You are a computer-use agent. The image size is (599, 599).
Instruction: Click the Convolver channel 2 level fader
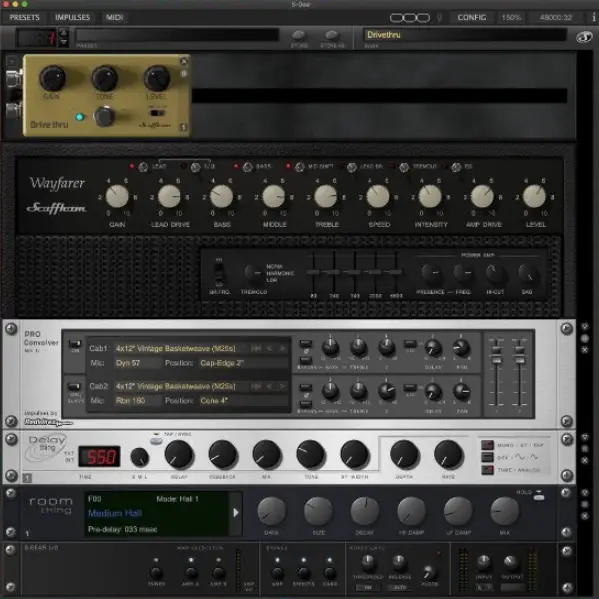tap(520, 355)
